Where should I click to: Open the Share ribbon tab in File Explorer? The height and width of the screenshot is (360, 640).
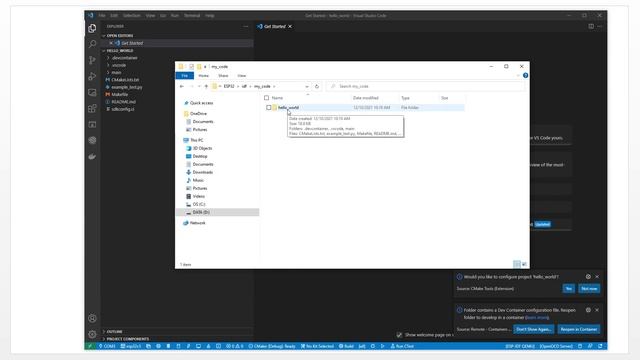(223, 76)
